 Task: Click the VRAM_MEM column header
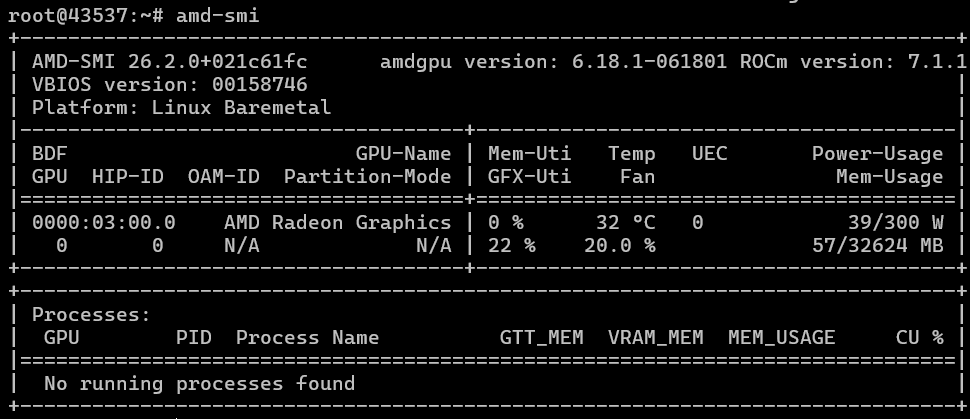[x=655, y=337]
